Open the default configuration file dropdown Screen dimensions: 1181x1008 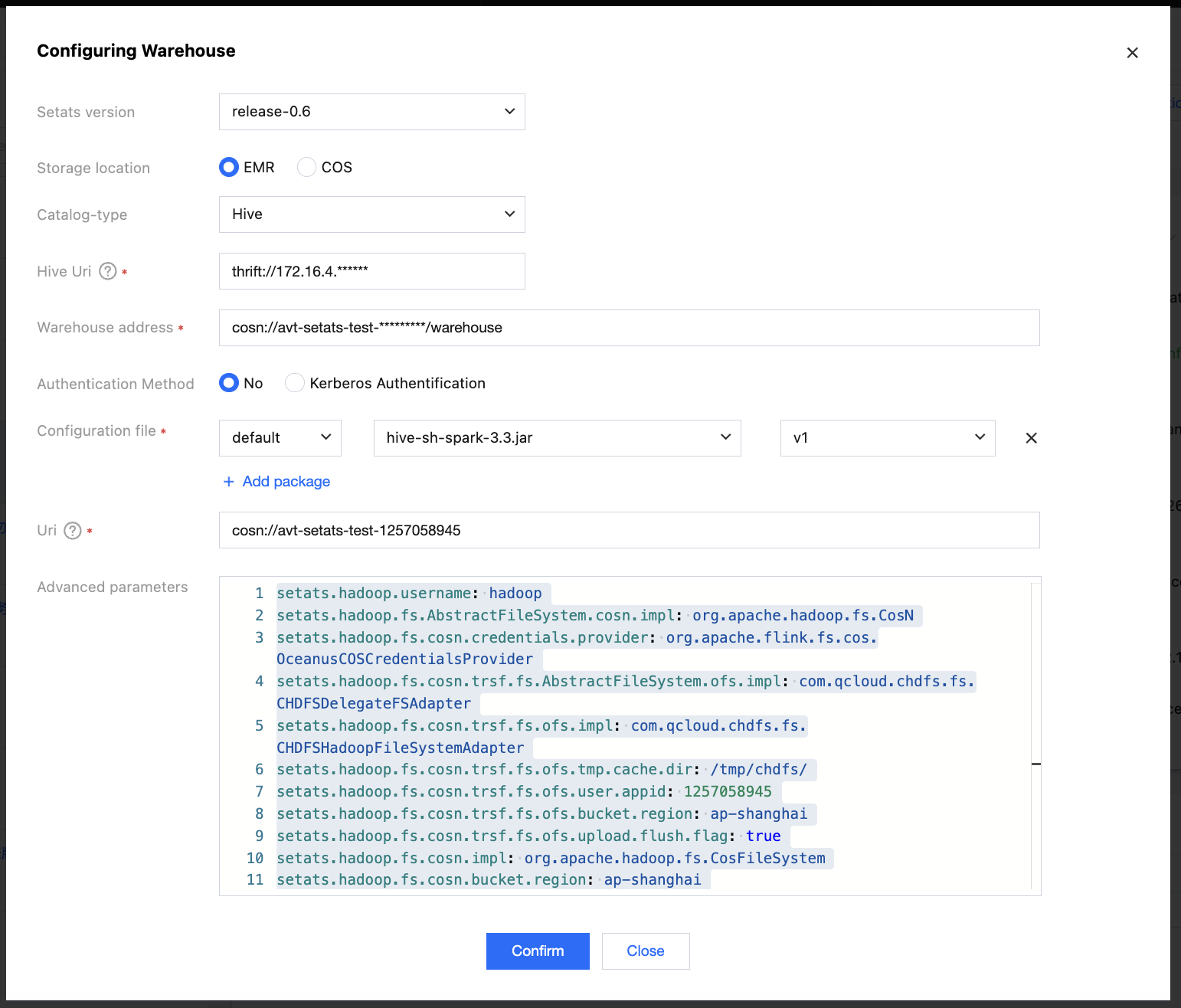tap(280, 438)
